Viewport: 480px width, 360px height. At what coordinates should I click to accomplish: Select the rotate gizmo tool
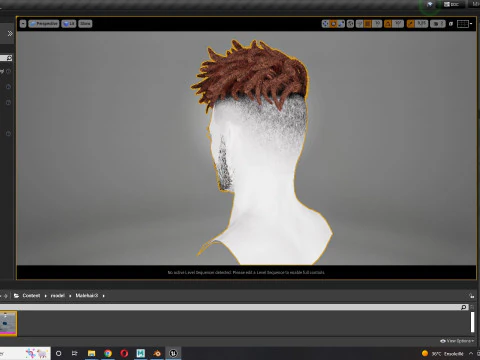tap(333, 24)
